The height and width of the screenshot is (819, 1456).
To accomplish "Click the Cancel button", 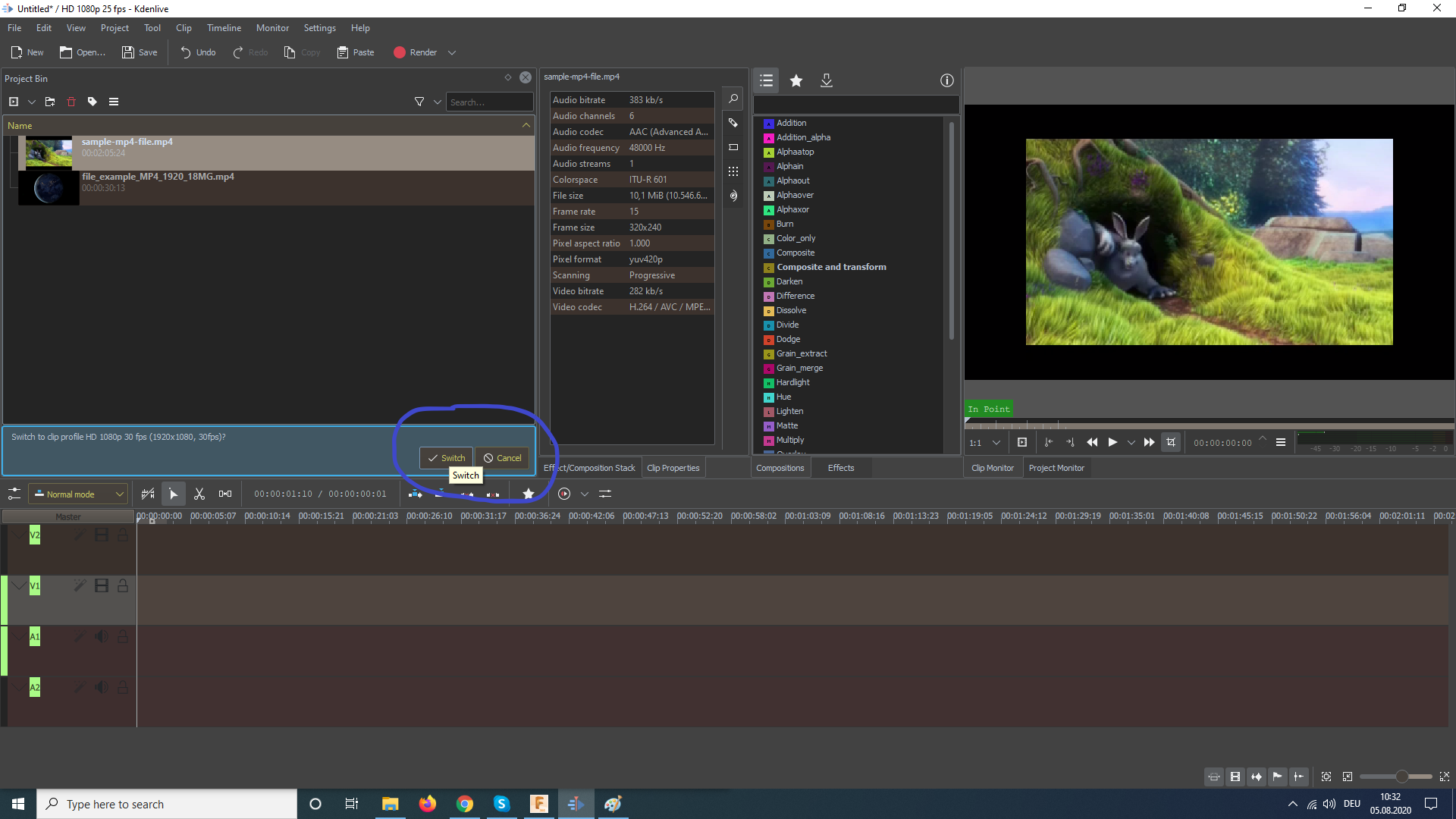I will click(x=502, y=458).
